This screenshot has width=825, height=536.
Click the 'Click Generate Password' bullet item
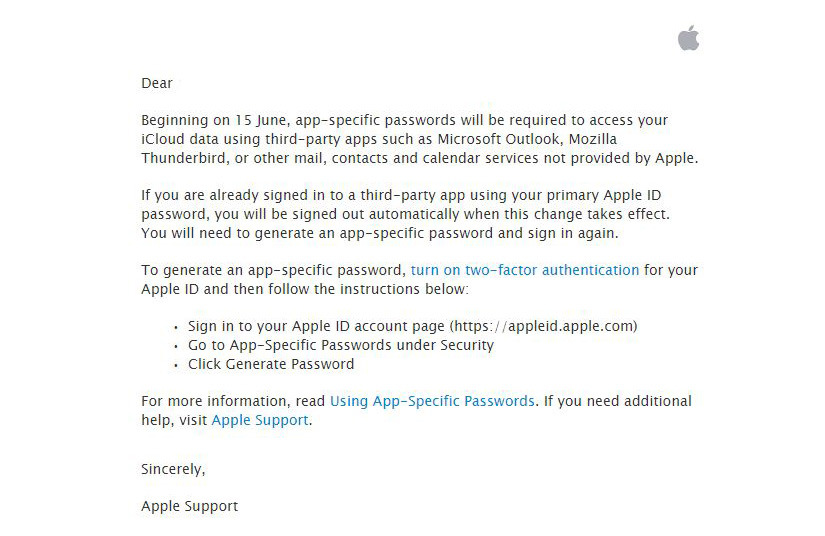point(271,364)
